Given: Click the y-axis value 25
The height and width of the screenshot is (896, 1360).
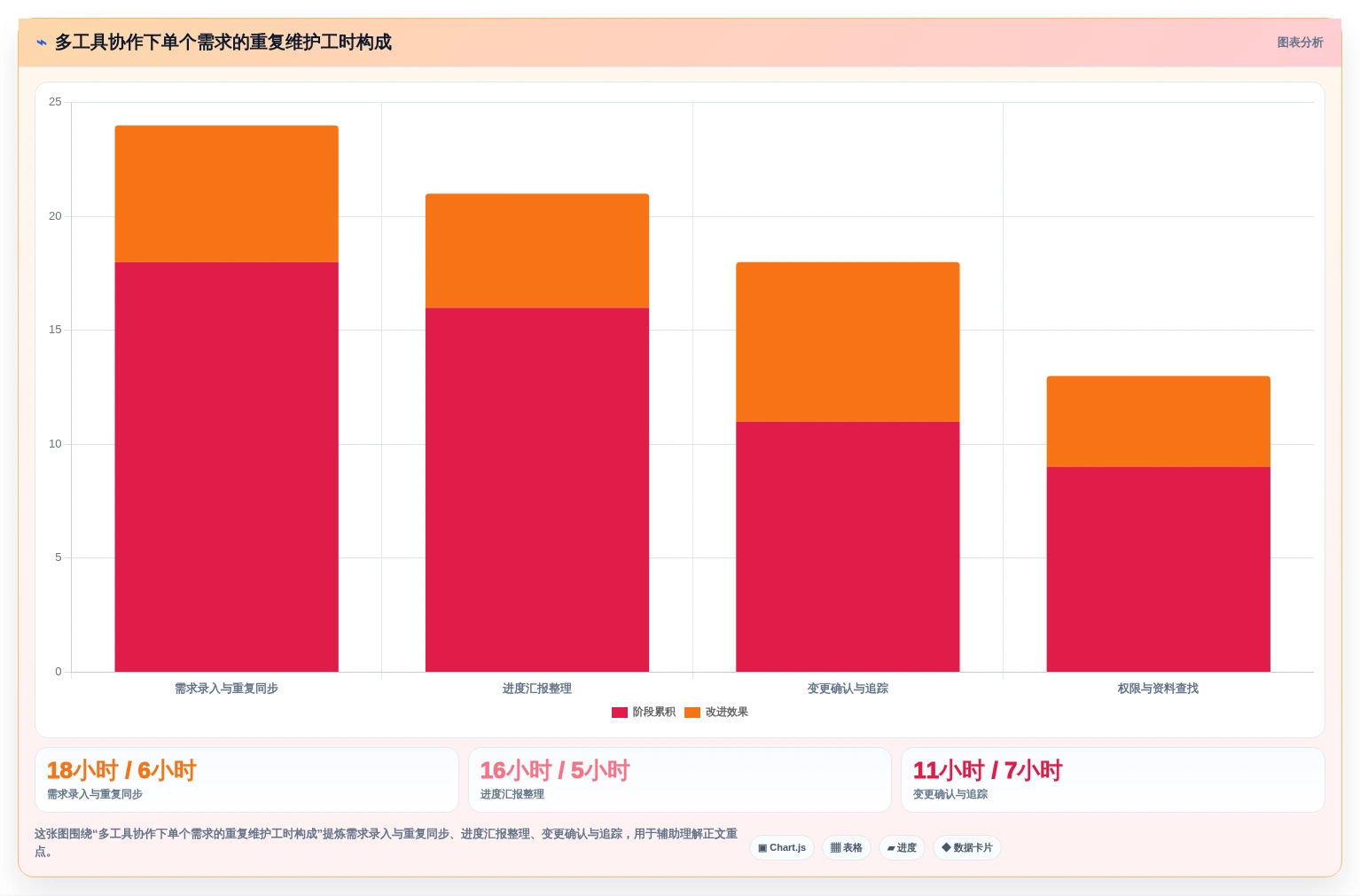Looking at the screenshot, I should (56, 102).
